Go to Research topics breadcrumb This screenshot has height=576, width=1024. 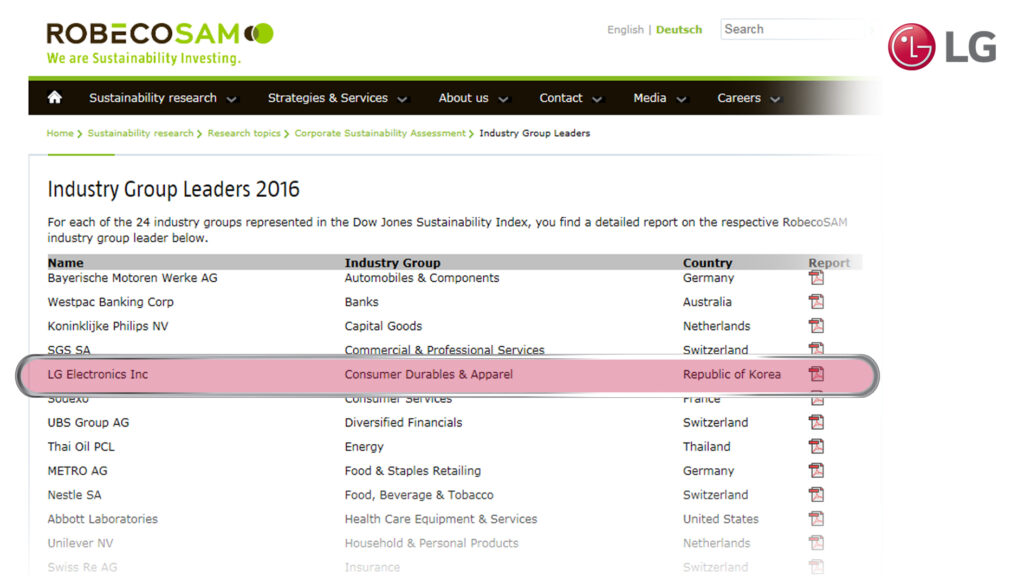244,133
